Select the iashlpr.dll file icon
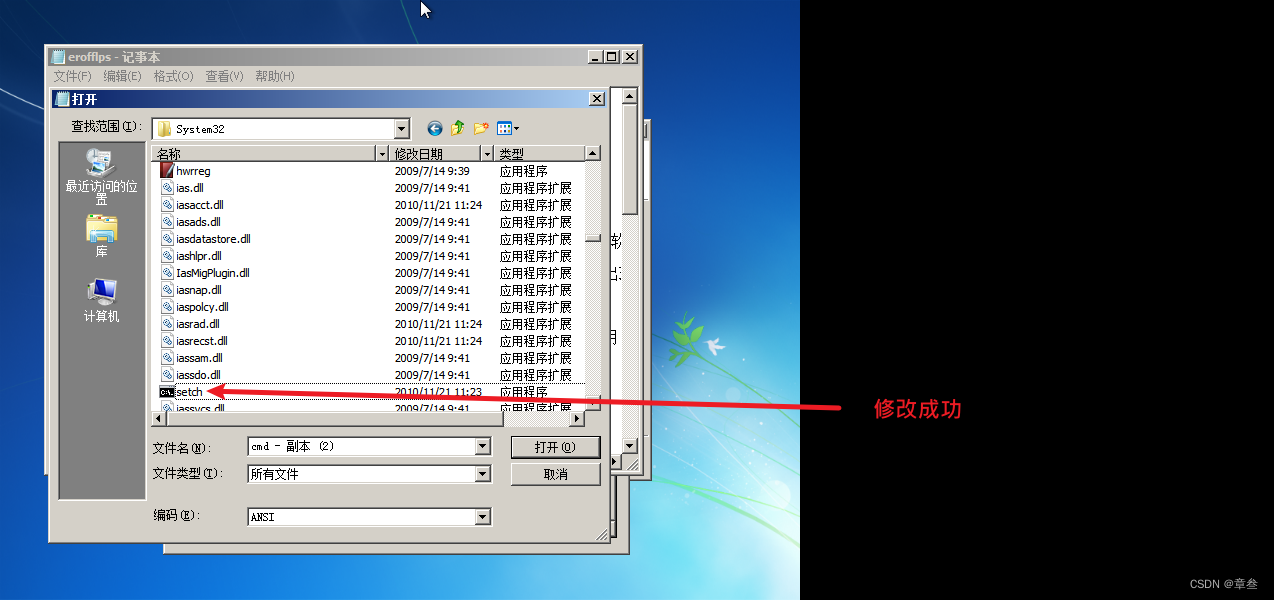The image size is (1274, 600). tap(167, 256)
